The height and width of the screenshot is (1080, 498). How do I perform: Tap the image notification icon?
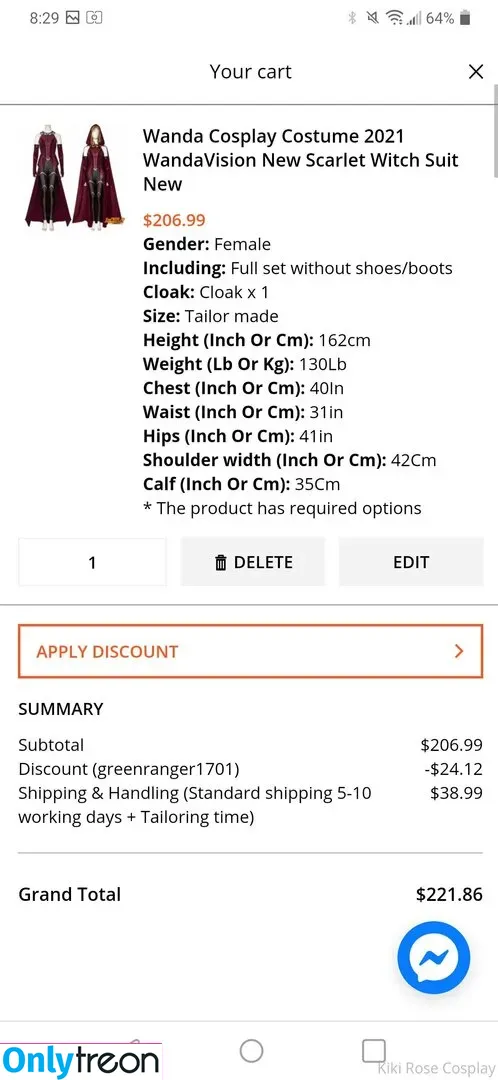click(72, 18)
